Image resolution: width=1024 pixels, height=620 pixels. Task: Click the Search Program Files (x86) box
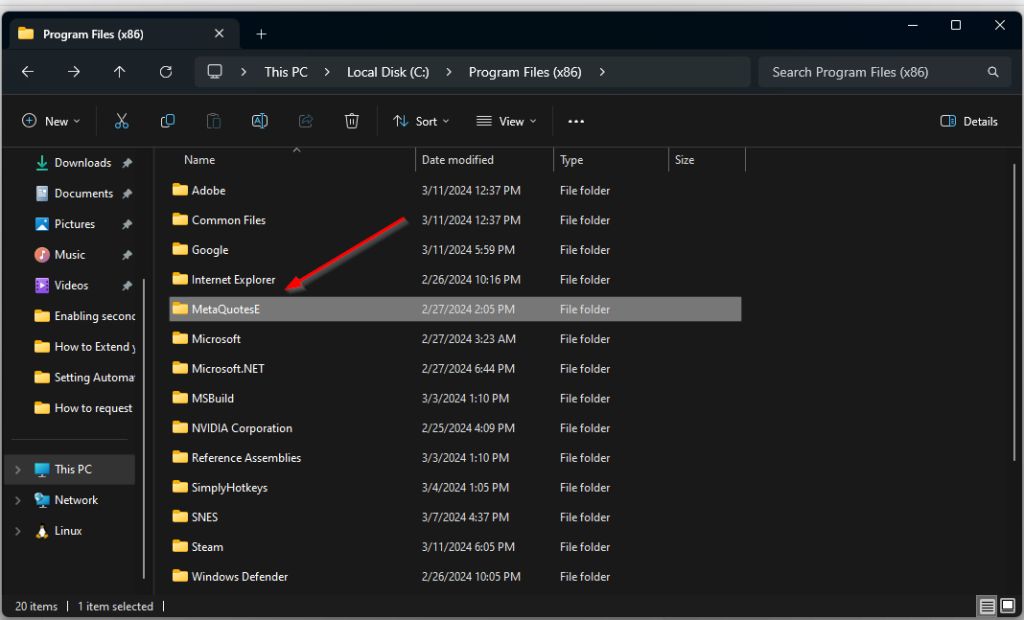coord(870,72)
